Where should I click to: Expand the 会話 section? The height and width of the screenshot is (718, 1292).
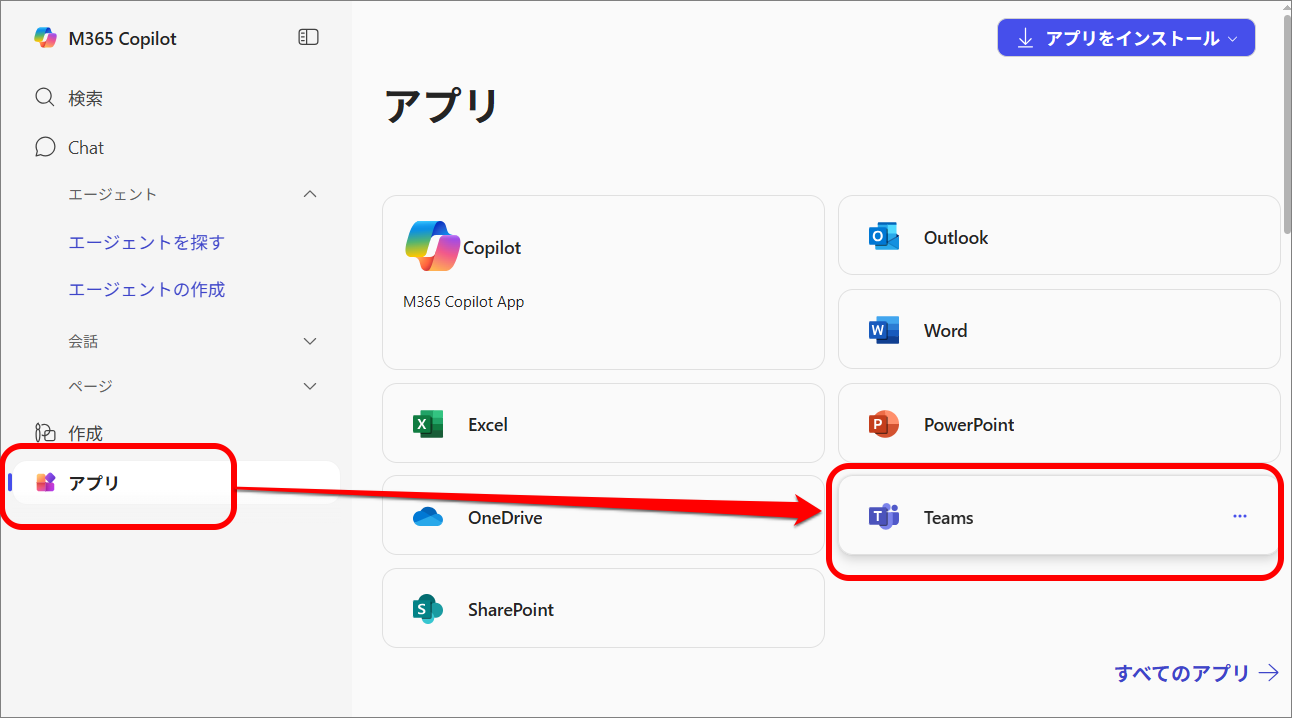click(x=310, y=341)
